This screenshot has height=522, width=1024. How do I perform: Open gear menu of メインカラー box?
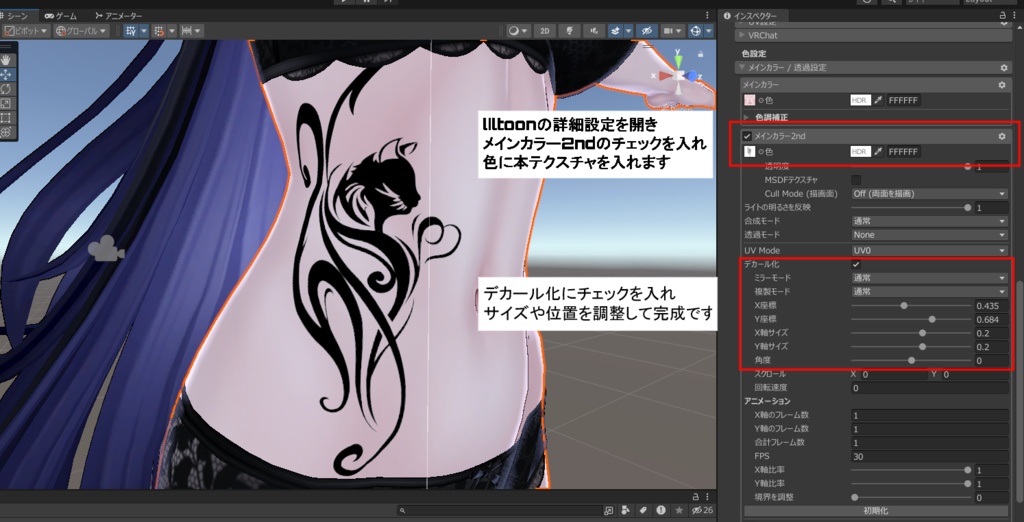(1002, 85)
